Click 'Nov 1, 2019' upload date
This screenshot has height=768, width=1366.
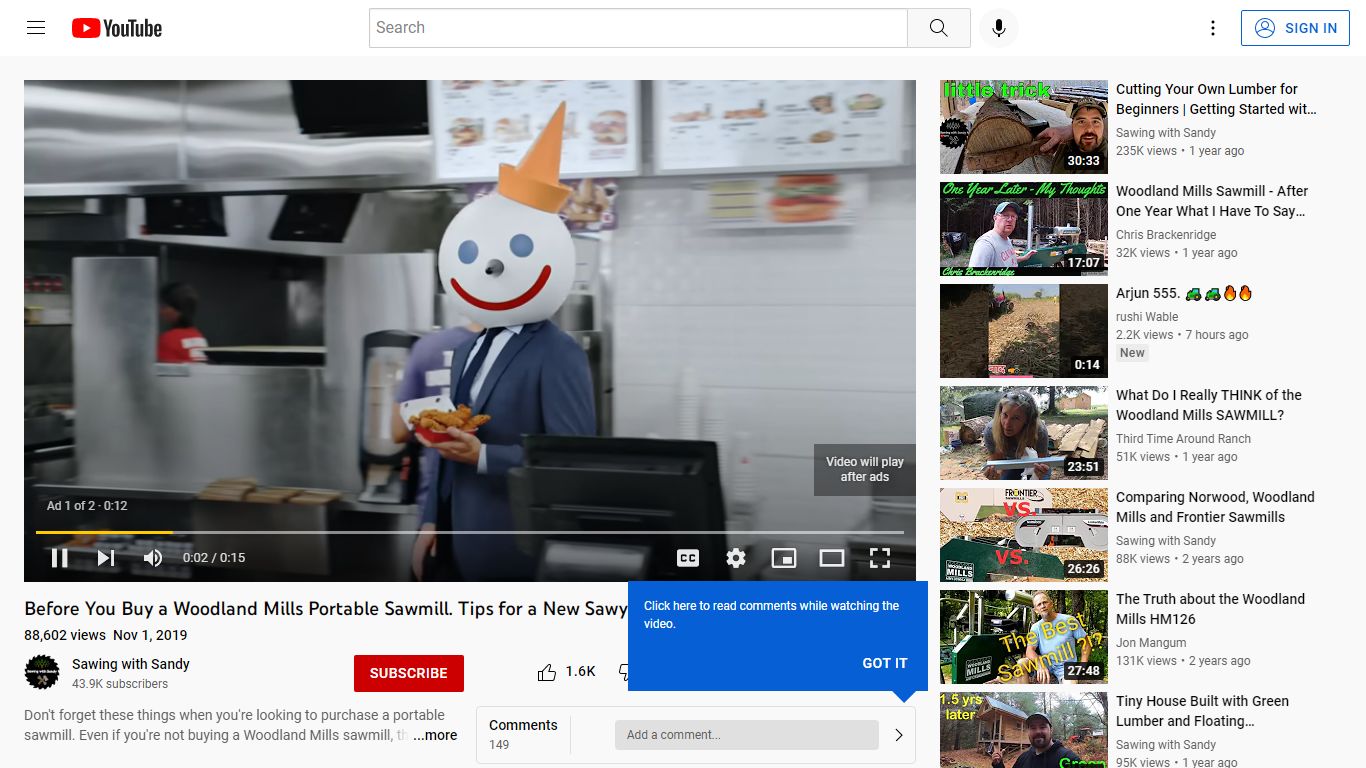tap(150, 635)
